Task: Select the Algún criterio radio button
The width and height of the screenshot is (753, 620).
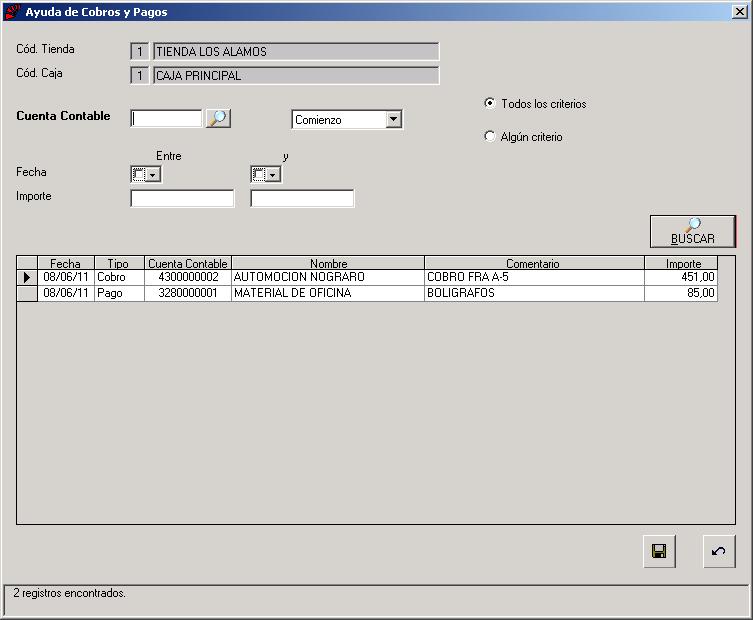Action: [x=489, y=136]
